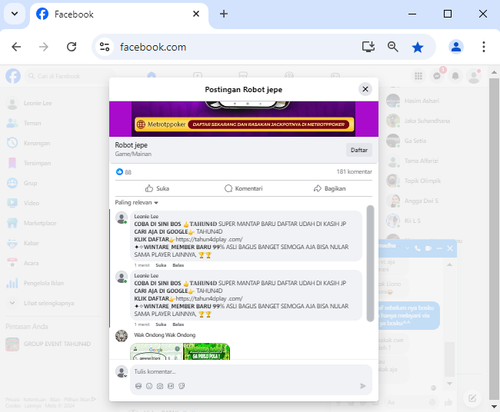Open the account profile picture menu
Image resolution: width=500 pixels, height=412 pixels.
click(474, 76)
